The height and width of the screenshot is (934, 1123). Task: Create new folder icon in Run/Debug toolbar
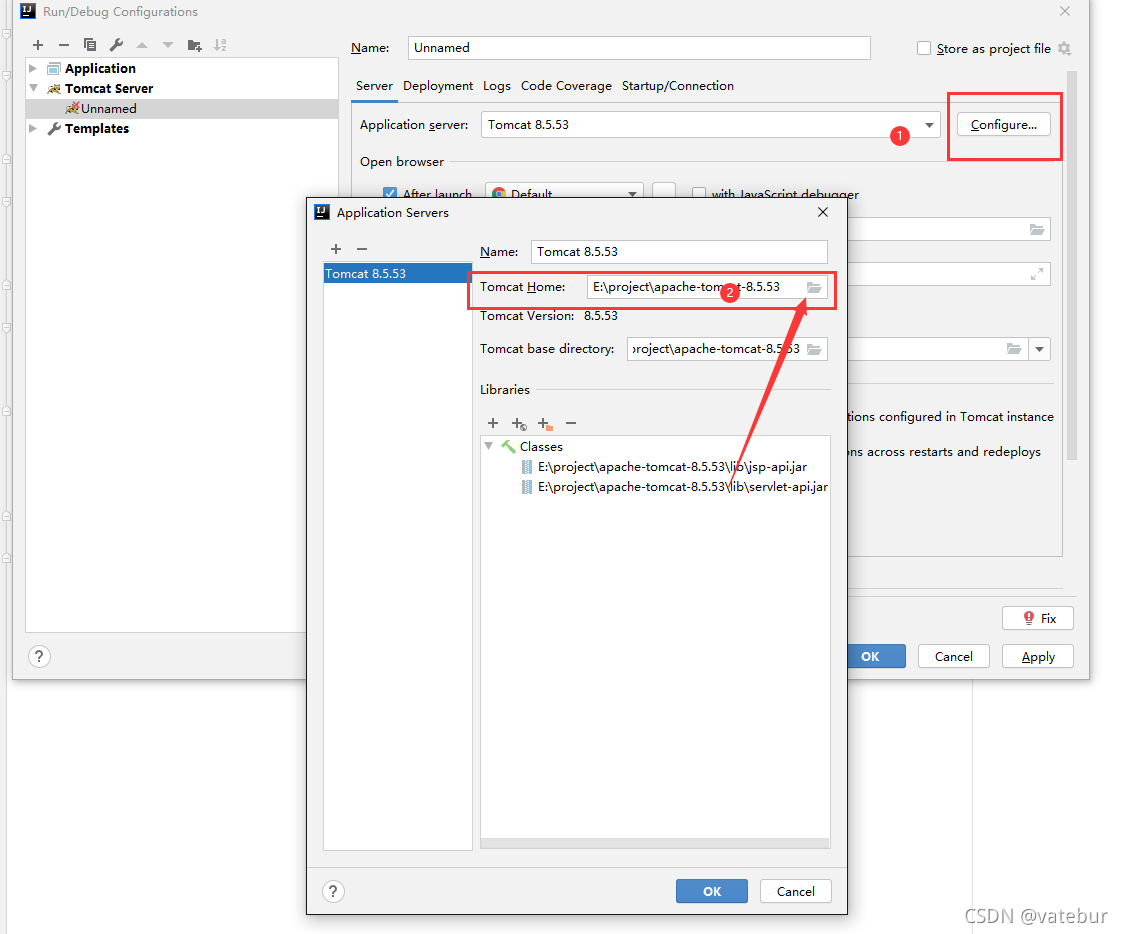tap(194, 45)
